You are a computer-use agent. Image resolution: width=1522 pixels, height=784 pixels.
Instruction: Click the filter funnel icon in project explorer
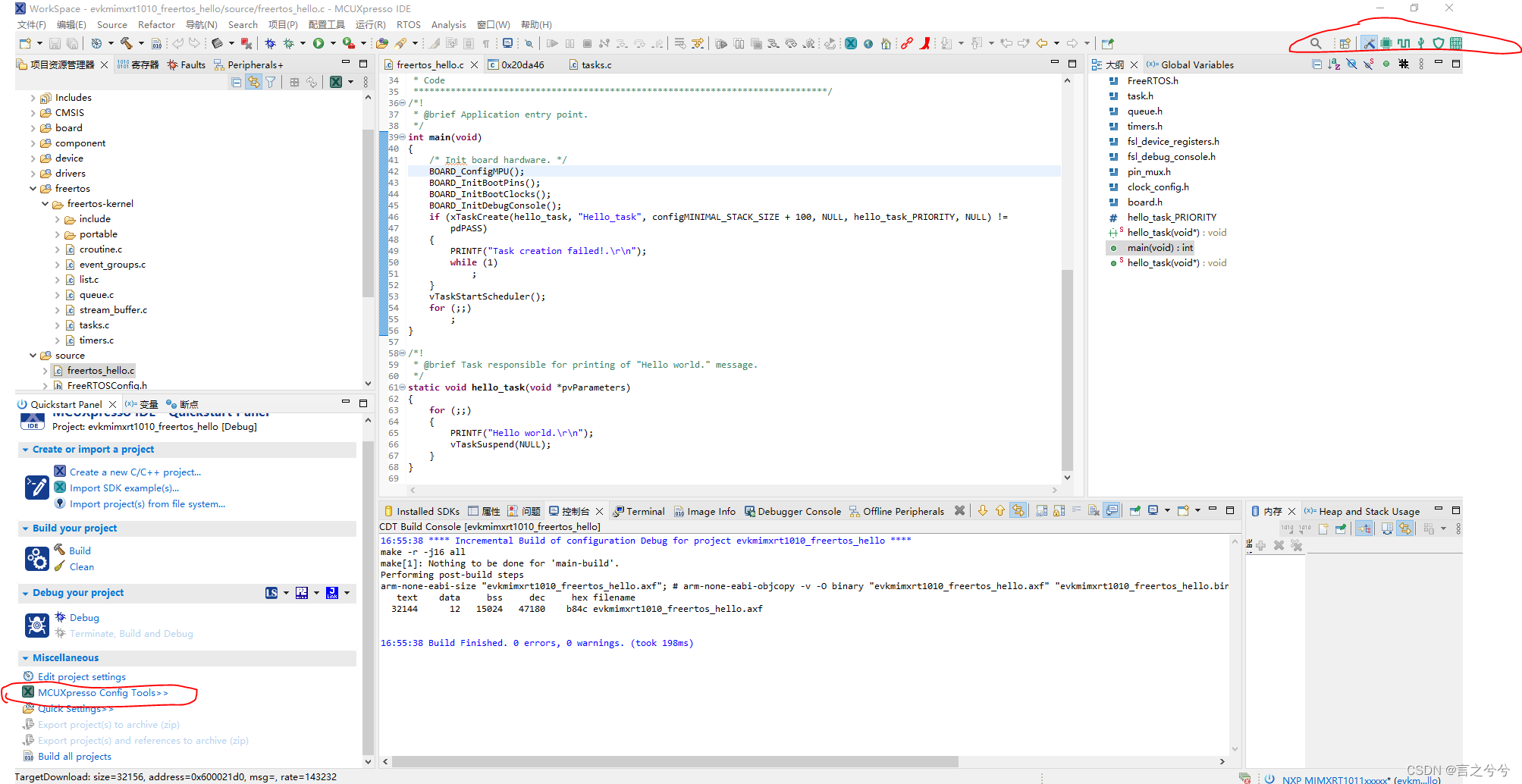point(271,82)
